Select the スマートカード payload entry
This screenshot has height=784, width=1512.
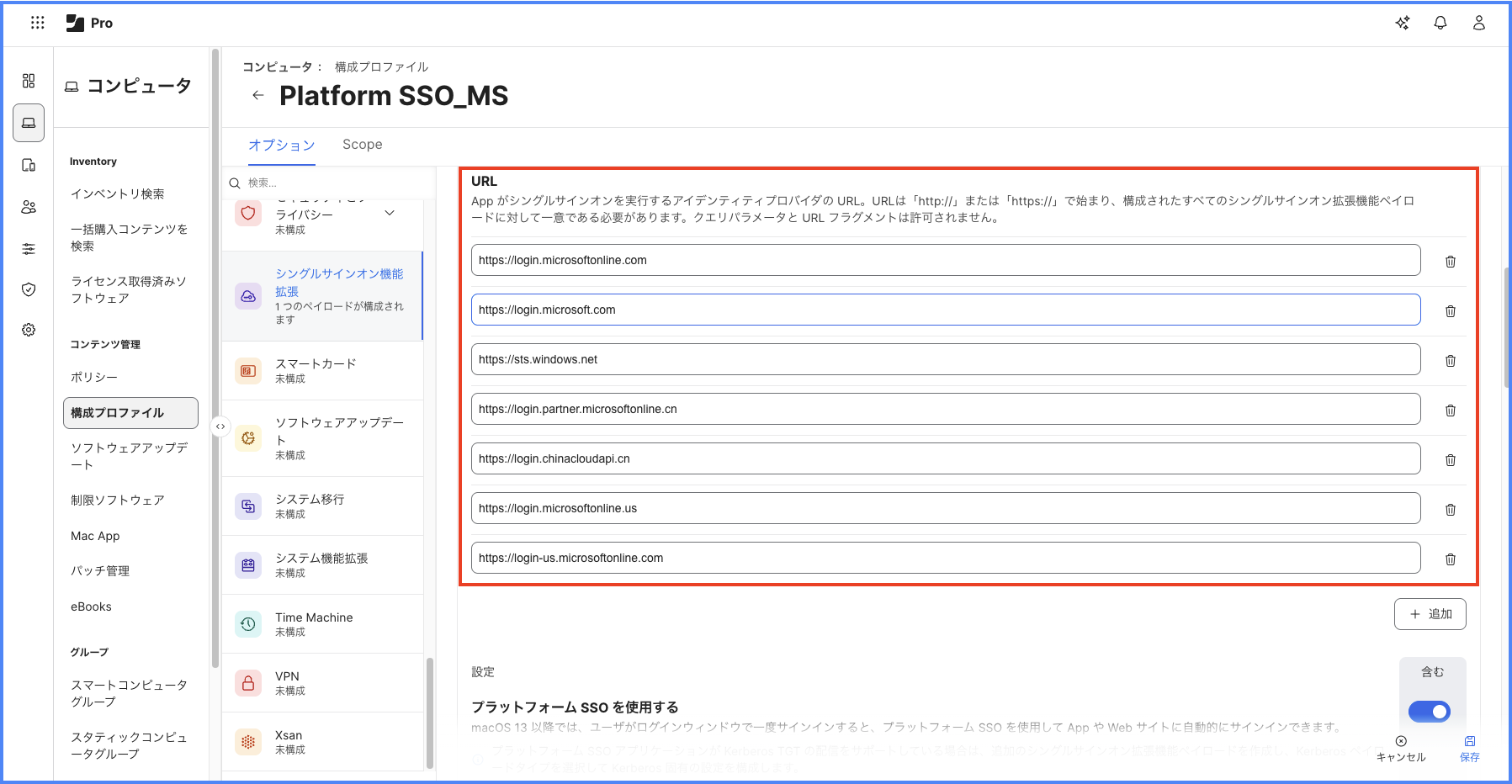[322, 371]
